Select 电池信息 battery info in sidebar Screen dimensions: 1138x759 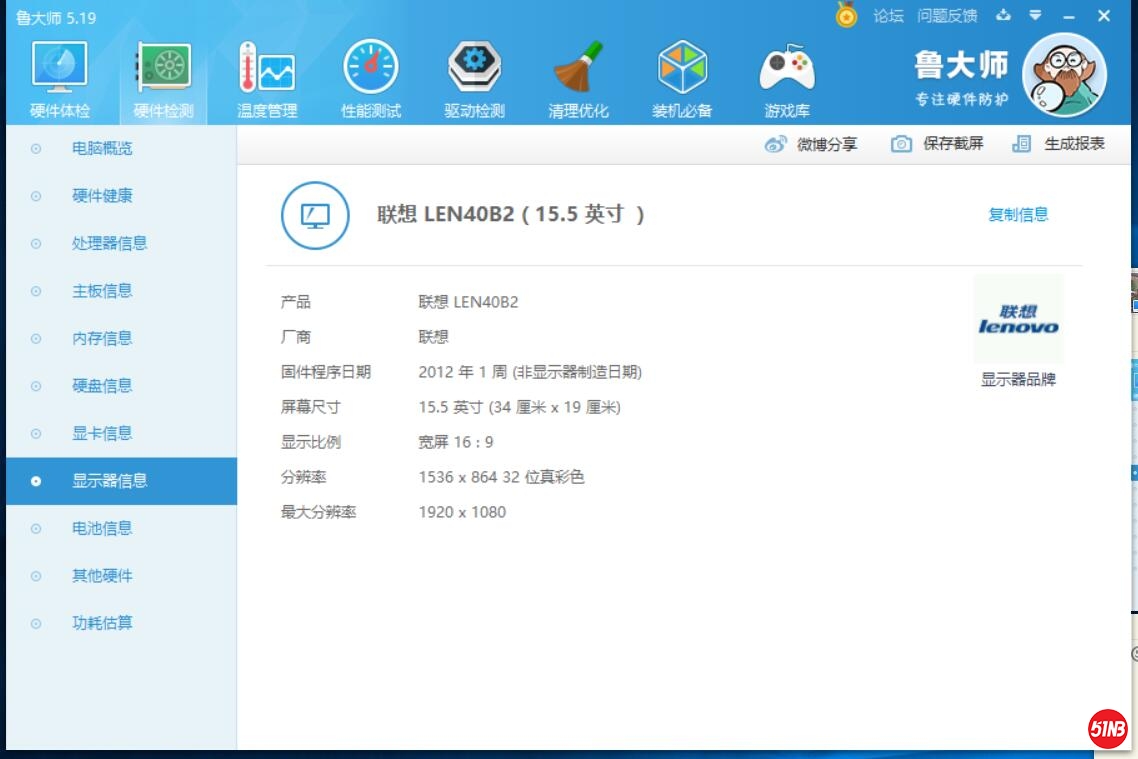click(102, 528)
